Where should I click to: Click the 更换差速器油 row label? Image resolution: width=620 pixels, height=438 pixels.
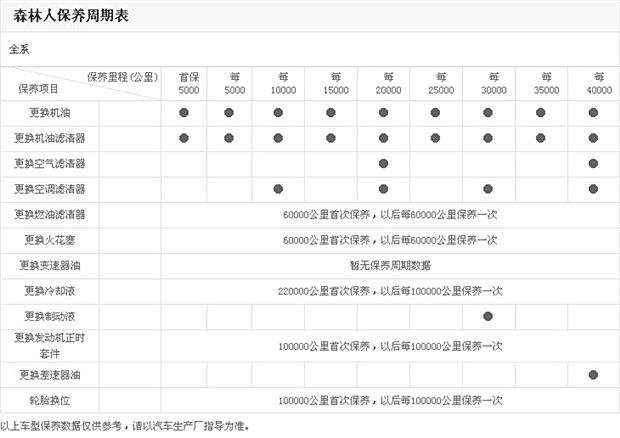(x=50, y=375)
